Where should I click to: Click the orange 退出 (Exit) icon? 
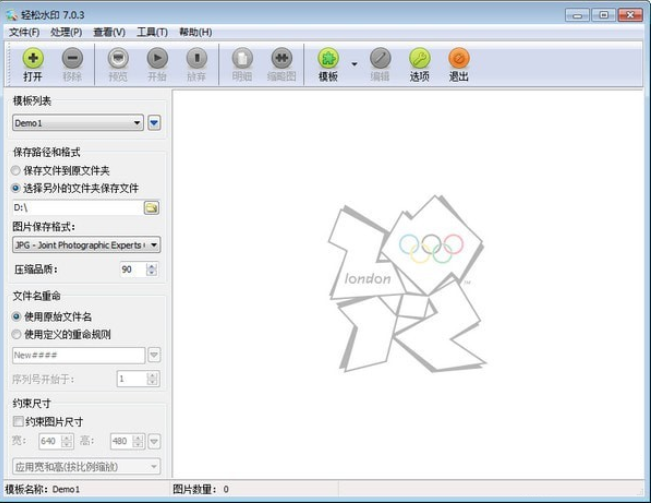(458, 60)
